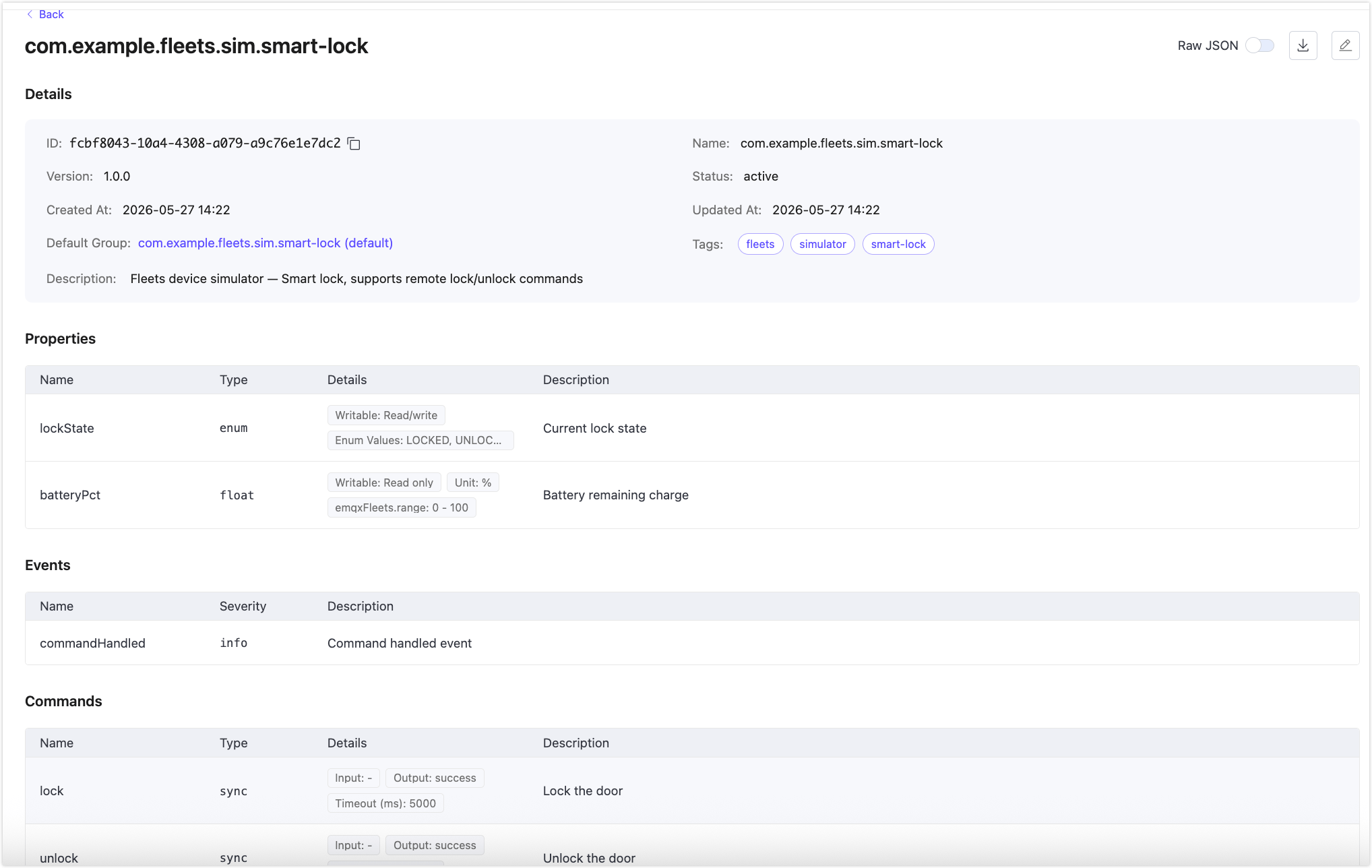Open the default group link
The width and height of the screenshot is (1372, 868).
pyautogui.click(x=266, y=243)
